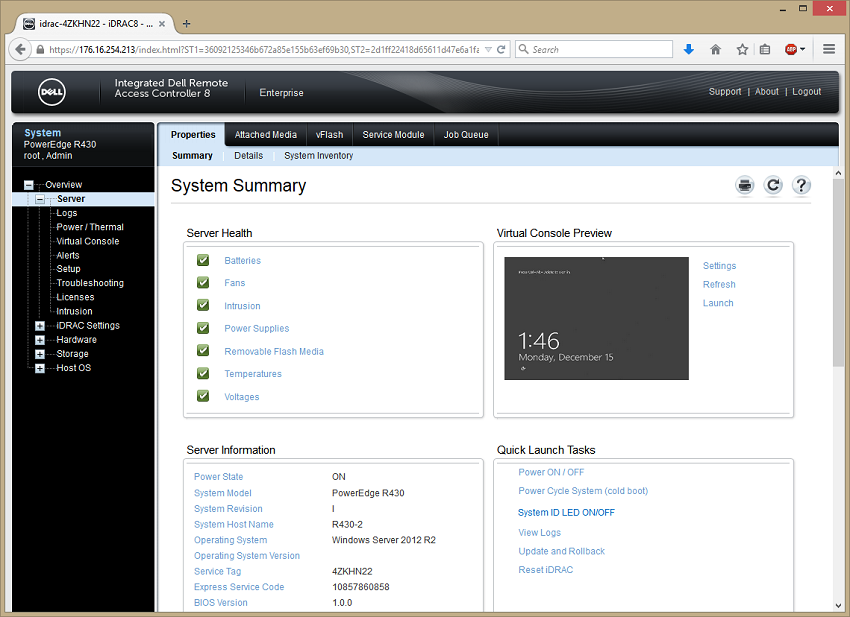
Task: Click the browser Search field
Action: click(x=594, y=49)
